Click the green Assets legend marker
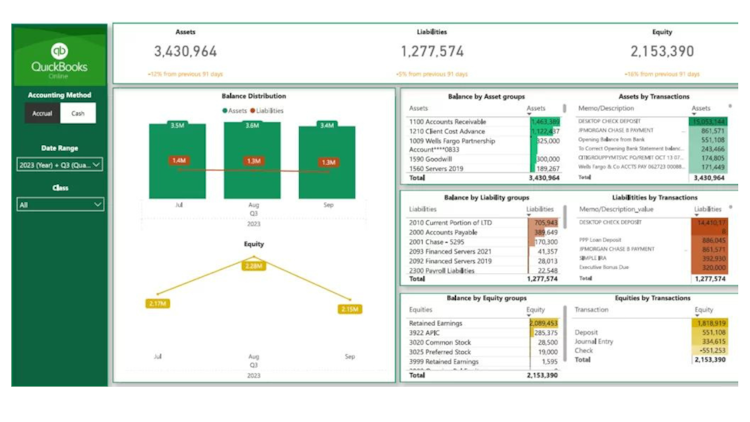 pos(225,111)
